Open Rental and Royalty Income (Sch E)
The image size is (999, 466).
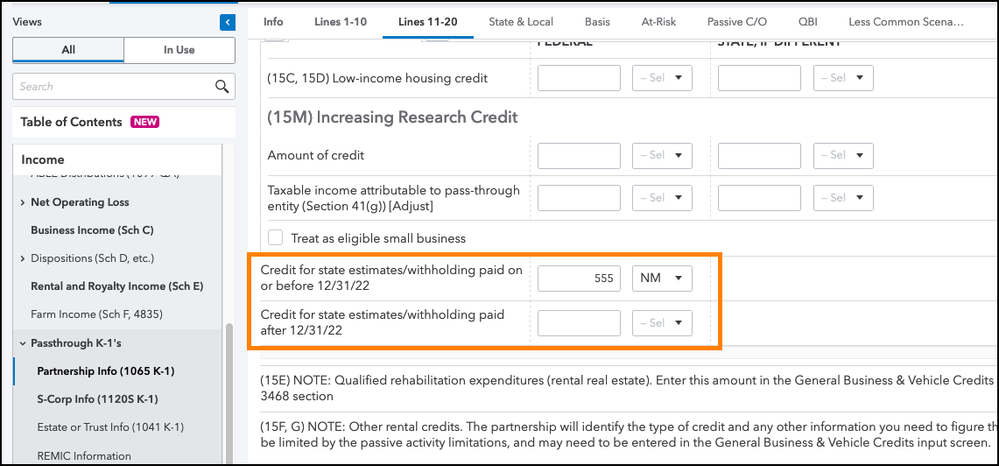point(117,286)
